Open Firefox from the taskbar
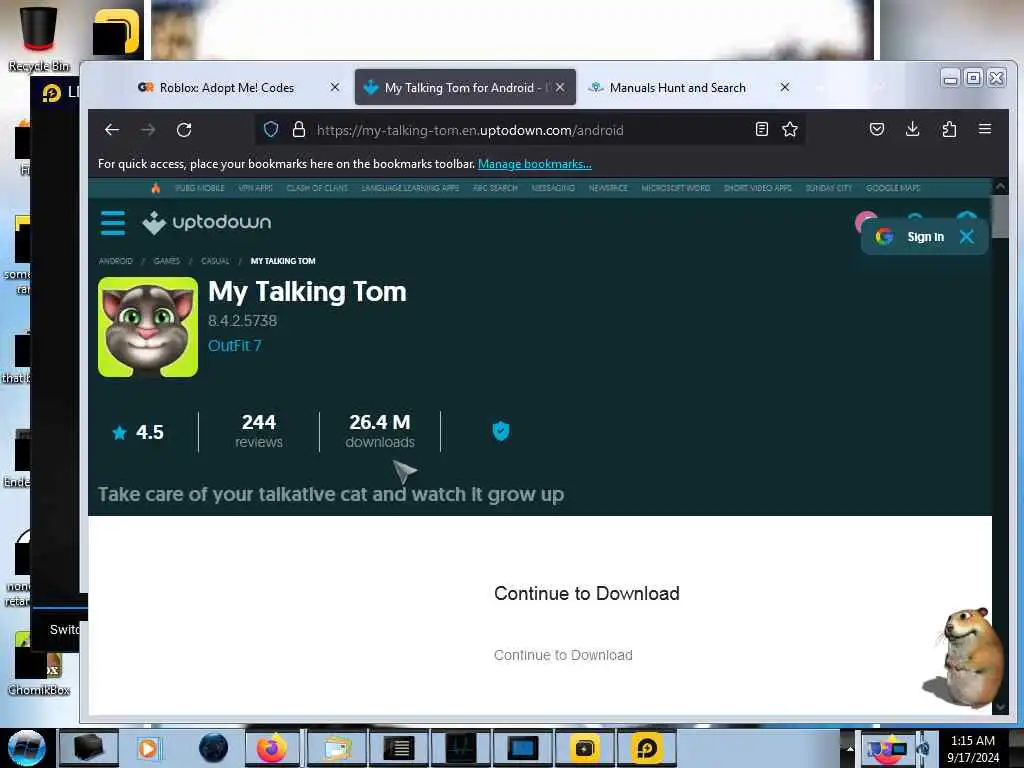Screen dimensions: 1024x768 pos(271,748)
